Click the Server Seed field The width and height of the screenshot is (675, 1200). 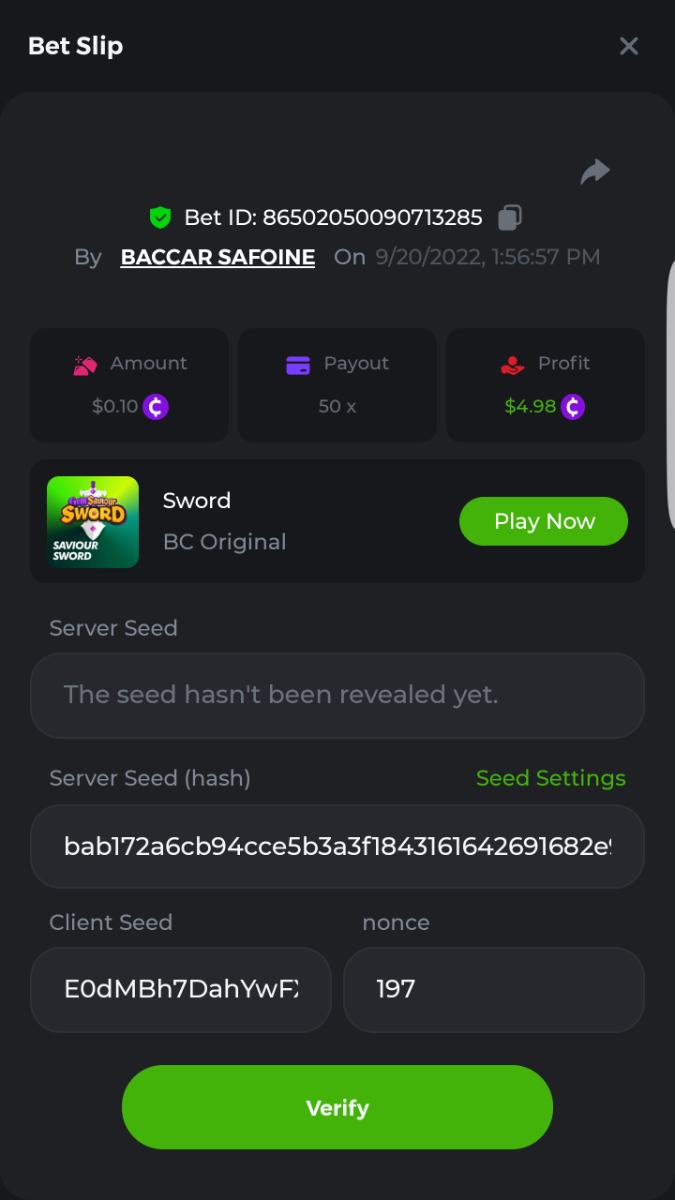[337, 695]
